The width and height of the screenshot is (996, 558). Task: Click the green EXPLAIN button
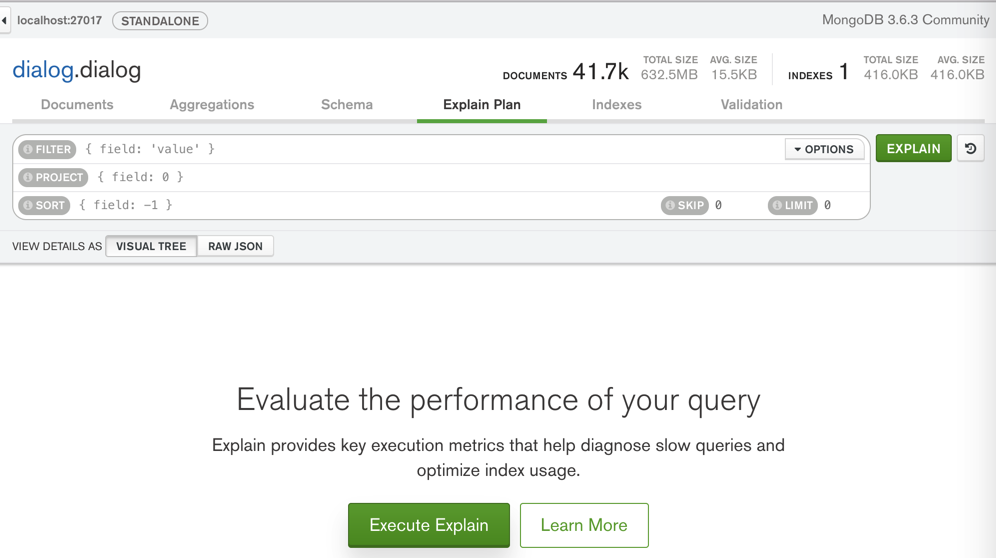(x=913, y=148)
